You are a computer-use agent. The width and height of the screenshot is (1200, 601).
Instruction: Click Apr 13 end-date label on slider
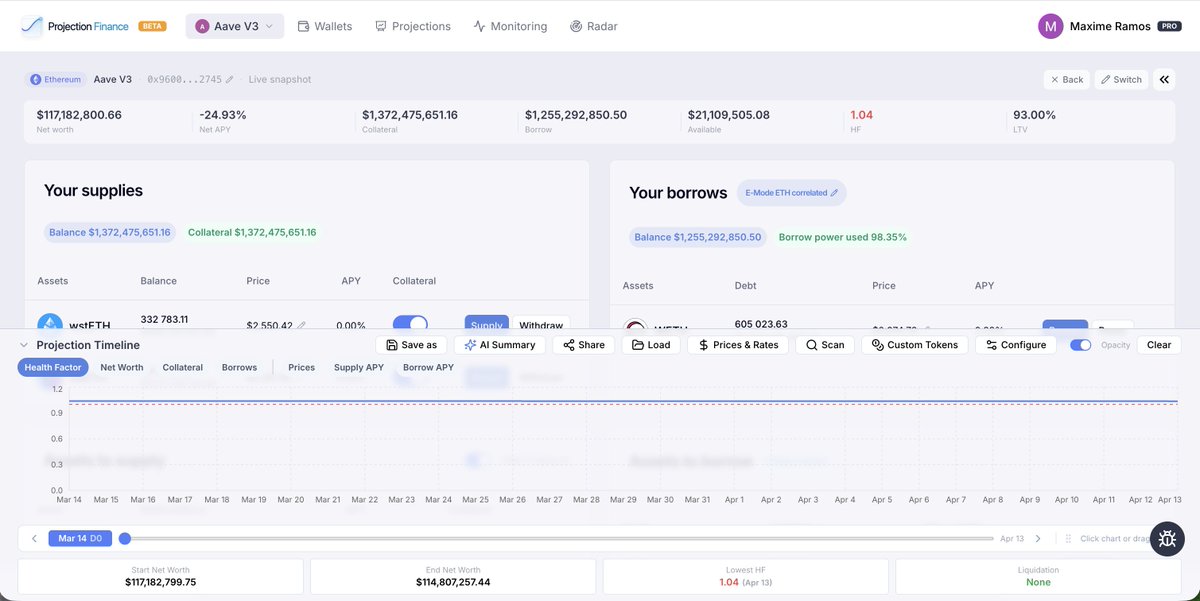click(x=1011, y=538)
